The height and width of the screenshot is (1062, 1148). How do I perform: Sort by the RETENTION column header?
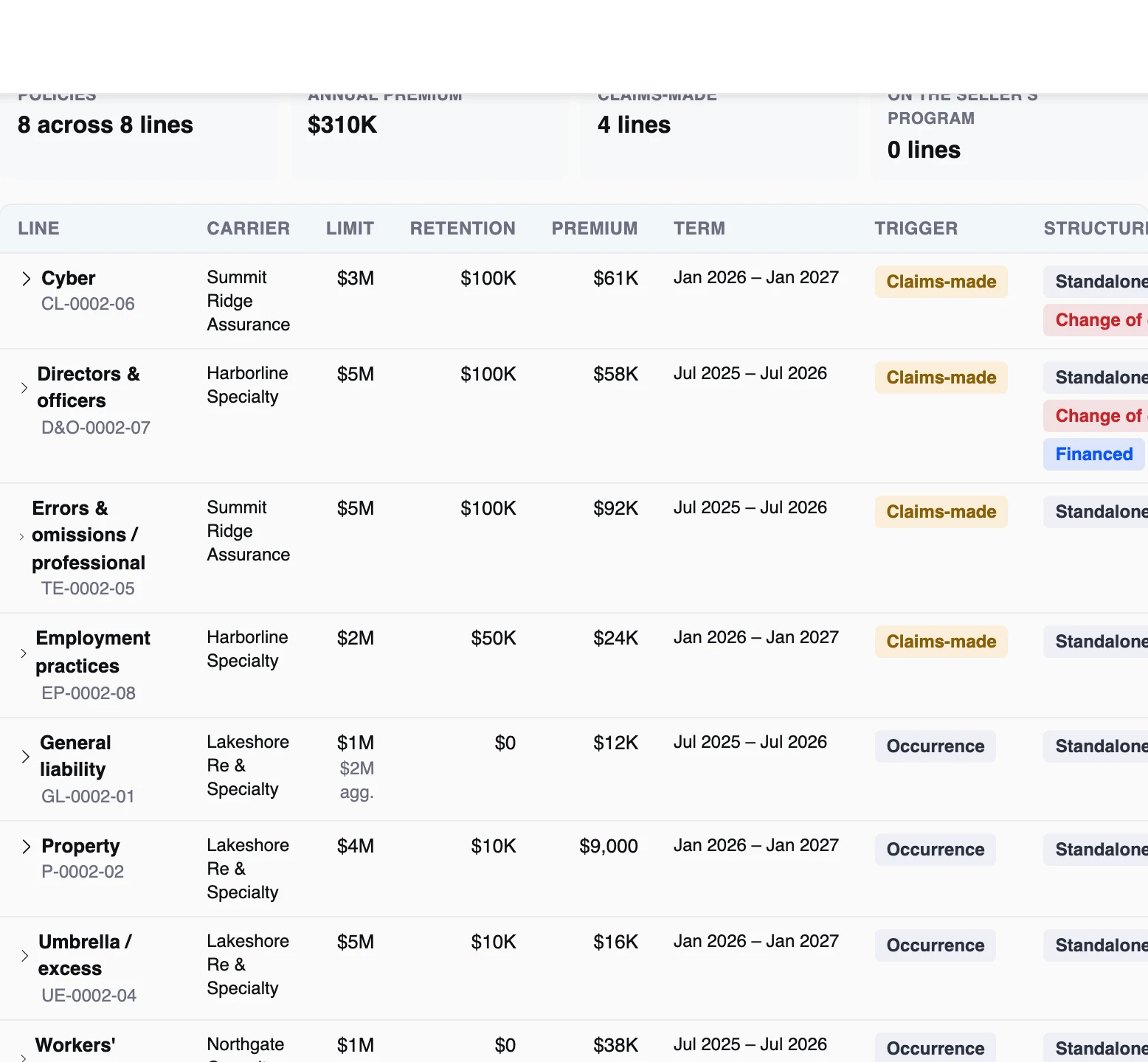[x=463, y=229]
